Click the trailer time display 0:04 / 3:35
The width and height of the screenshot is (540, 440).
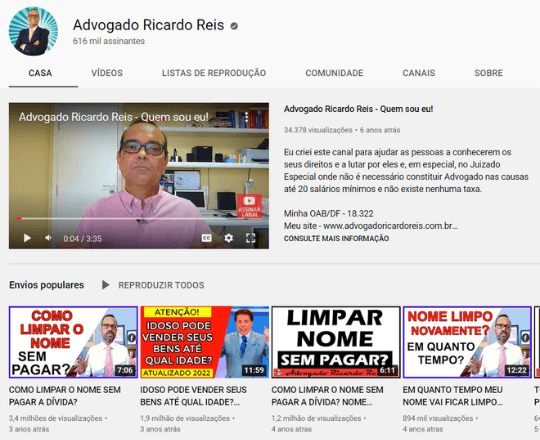pyautogui.click(x=82, y=239)
